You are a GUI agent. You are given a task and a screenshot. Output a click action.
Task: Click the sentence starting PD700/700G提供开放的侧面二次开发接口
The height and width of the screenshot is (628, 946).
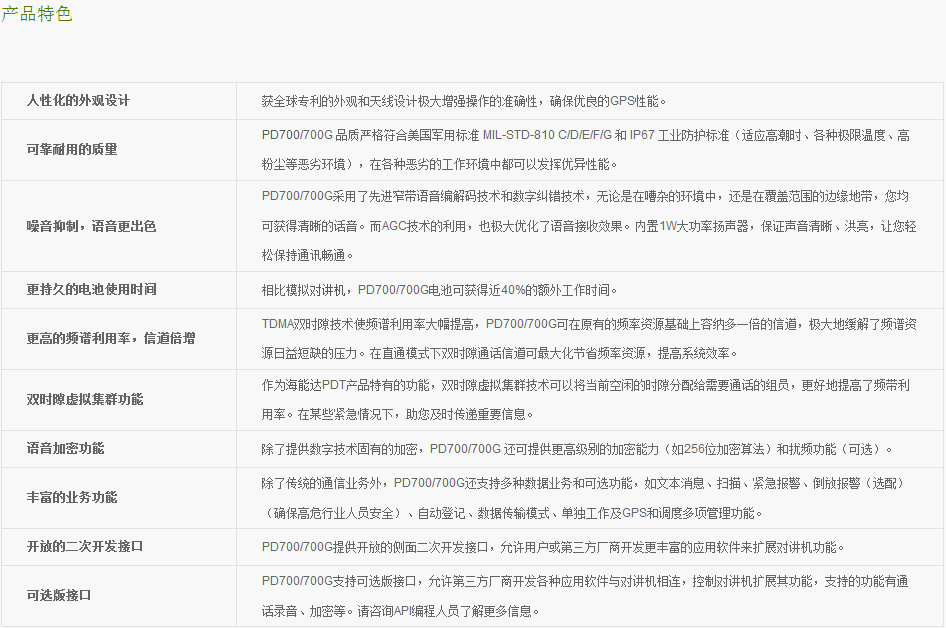coord(553,547)
